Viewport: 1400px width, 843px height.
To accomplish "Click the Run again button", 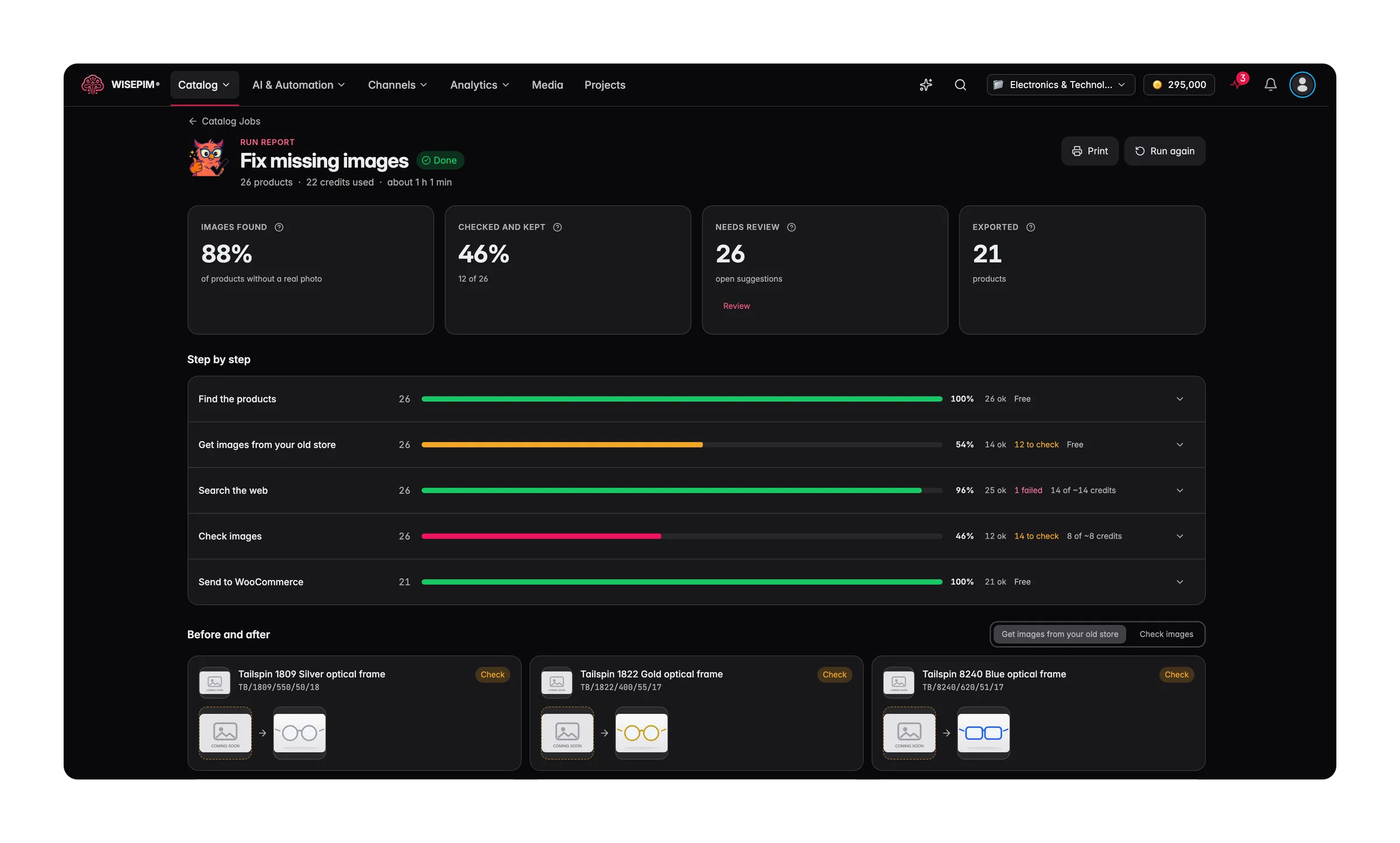I will 1164,151.
